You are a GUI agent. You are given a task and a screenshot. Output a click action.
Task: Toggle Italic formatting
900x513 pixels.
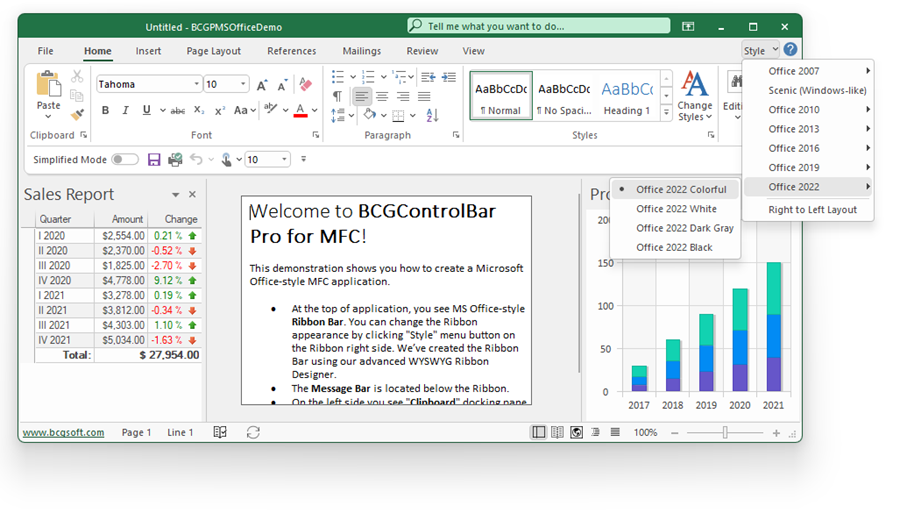(x=126, y=110)
